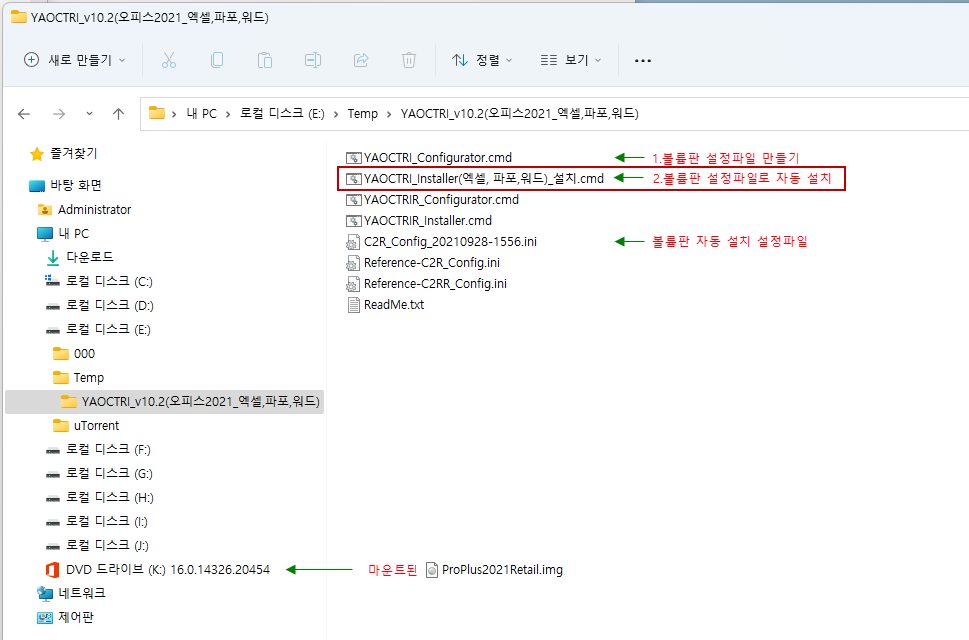Screen dimensions: 969x640
Task: Click the Copy icon in toolbar
Action: (217, 60)
